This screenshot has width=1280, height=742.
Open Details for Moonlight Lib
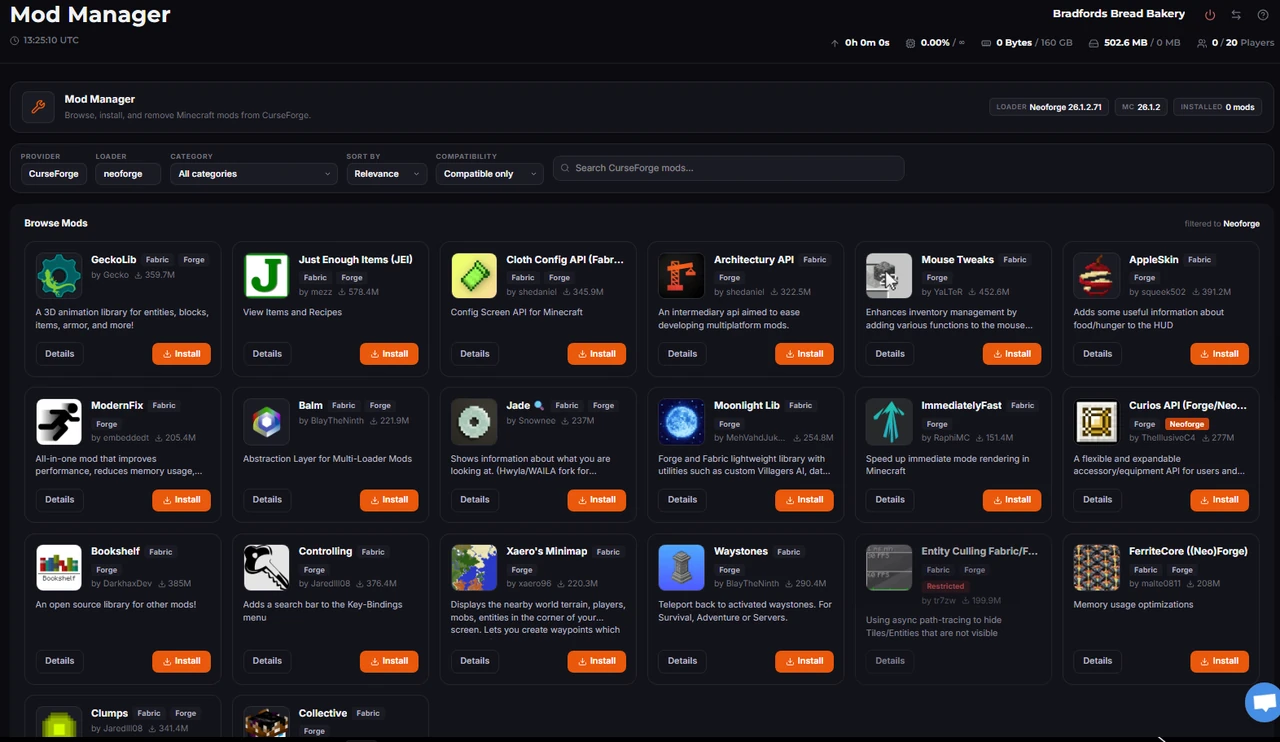pos(683,500)
